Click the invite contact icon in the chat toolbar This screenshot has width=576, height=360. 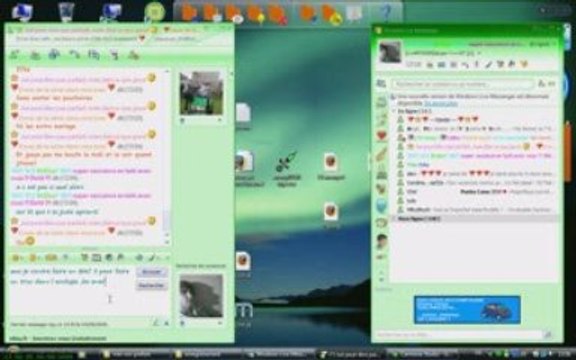pos(15,55)
